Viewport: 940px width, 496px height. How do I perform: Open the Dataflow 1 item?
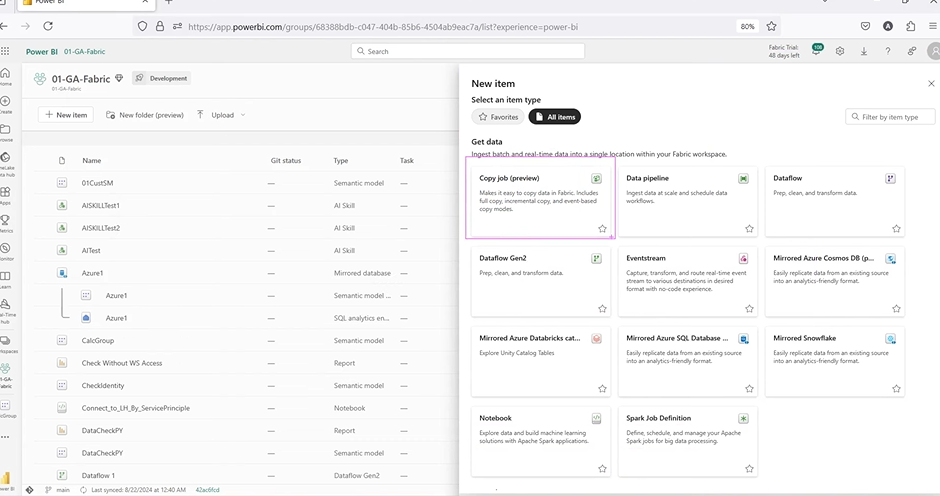(x=98, y=475)
